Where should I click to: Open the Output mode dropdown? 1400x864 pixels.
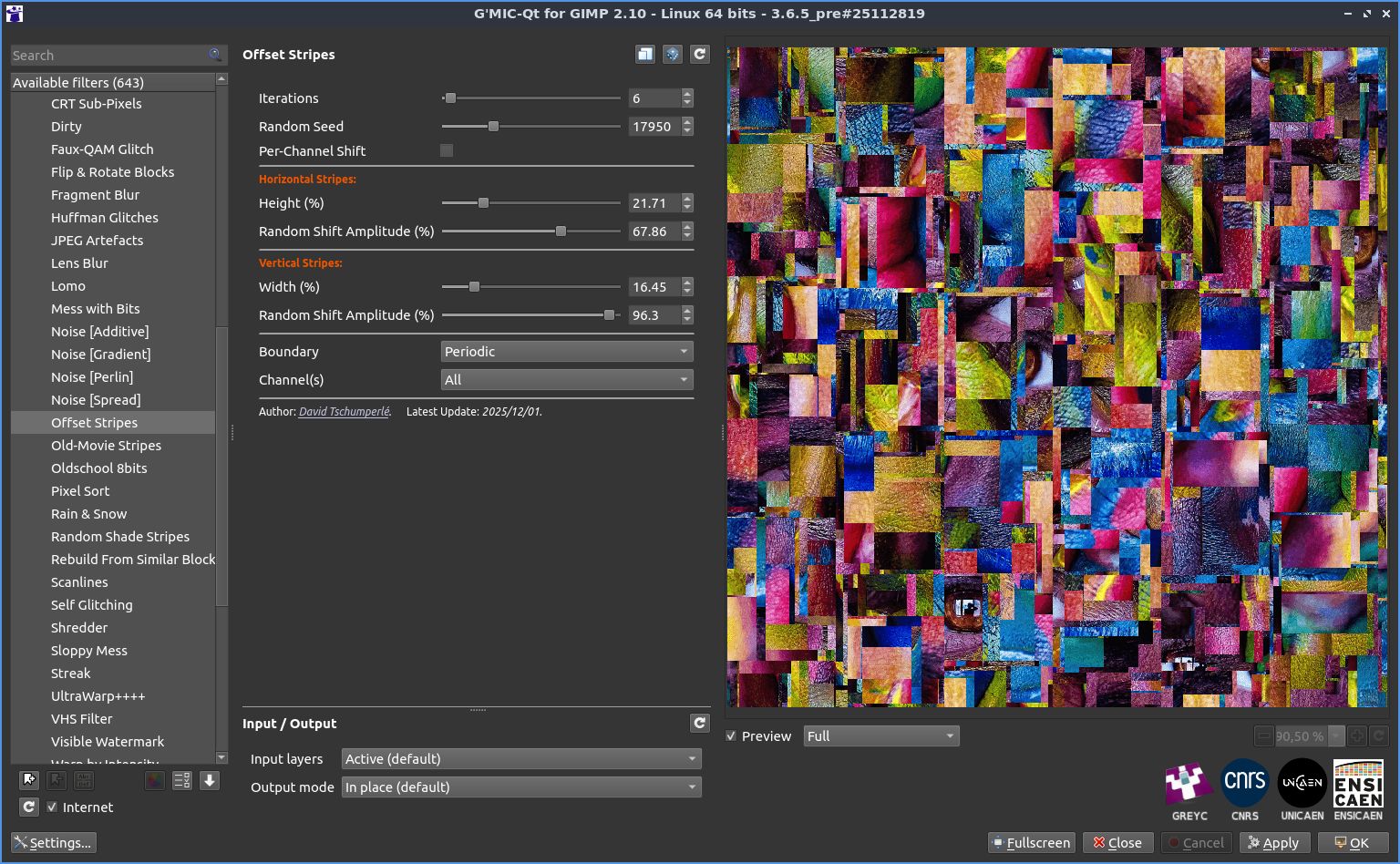coord(521,787)
